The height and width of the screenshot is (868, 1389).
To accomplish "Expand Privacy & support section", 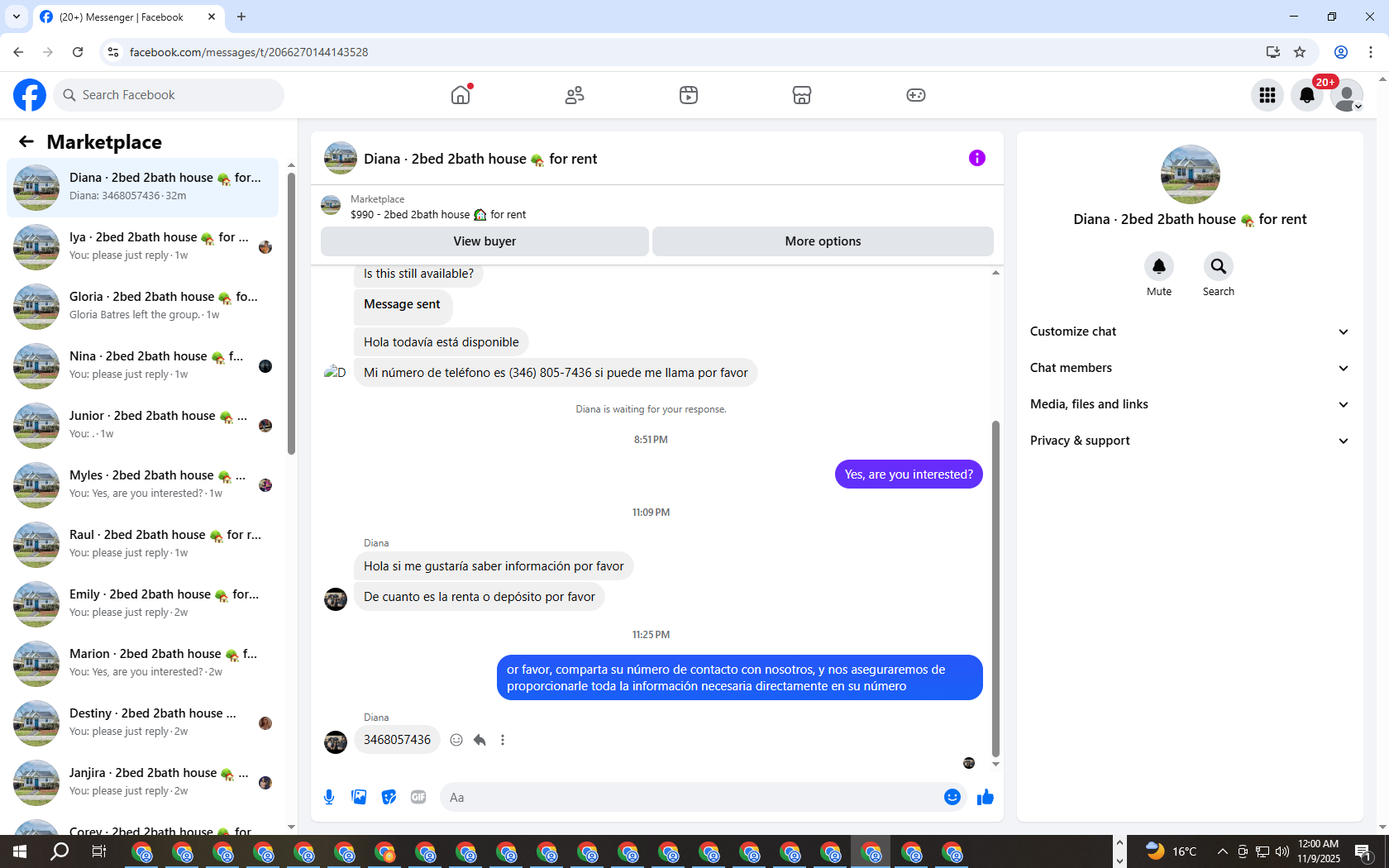I will tap(1190, 441).
